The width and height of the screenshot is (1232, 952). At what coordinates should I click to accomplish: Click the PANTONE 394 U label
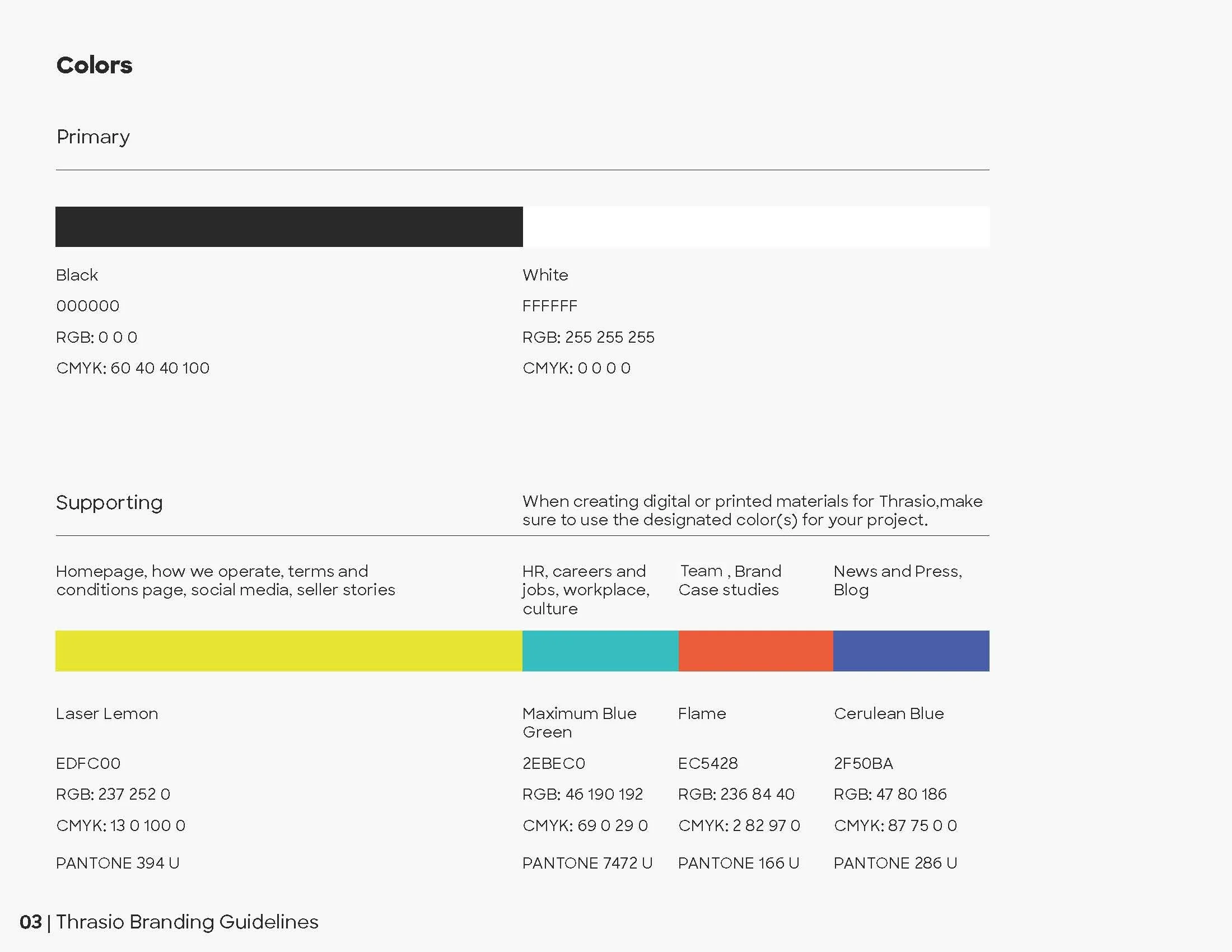coord(118,862)
